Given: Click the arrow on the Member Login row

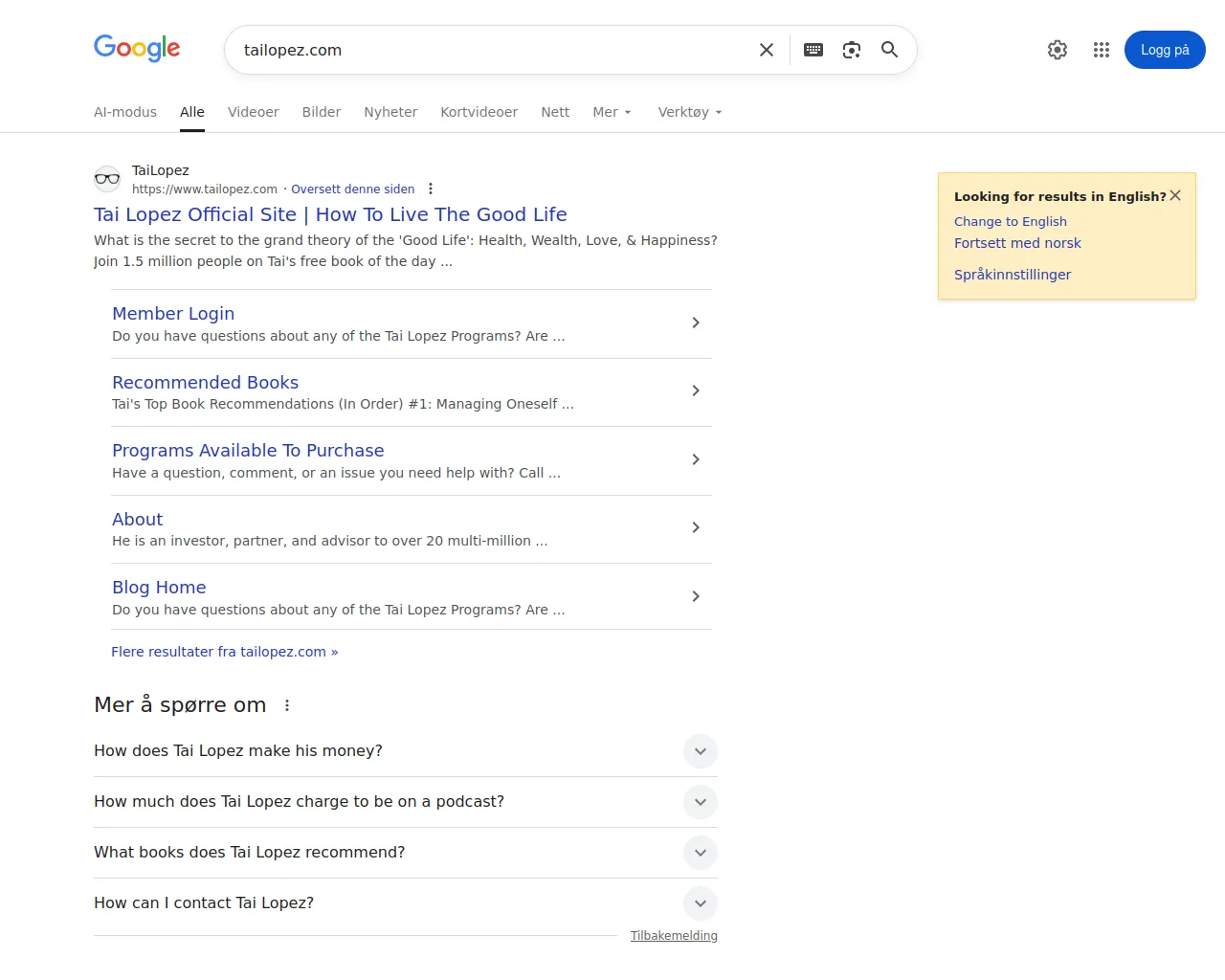Looking at the screenshot, I should point(696,323).
